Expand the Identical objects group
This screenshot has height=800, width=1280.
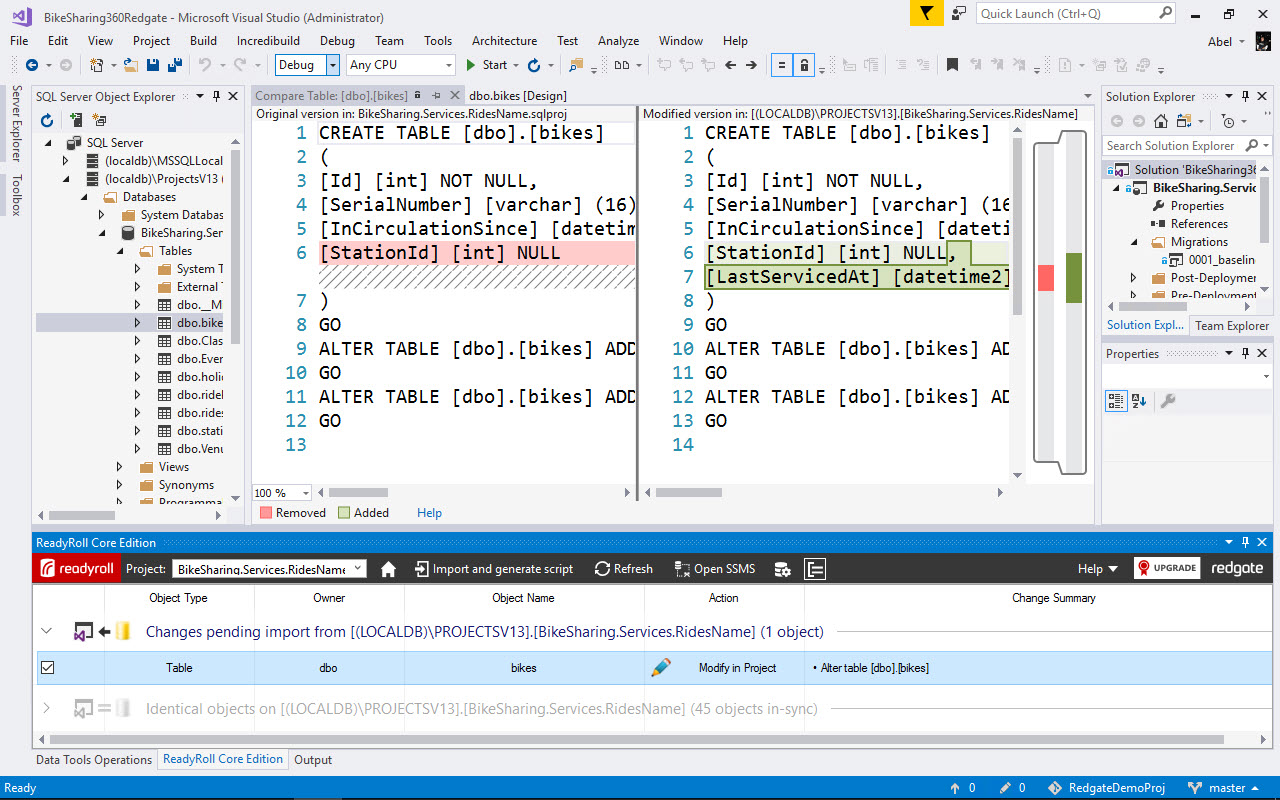46,709
